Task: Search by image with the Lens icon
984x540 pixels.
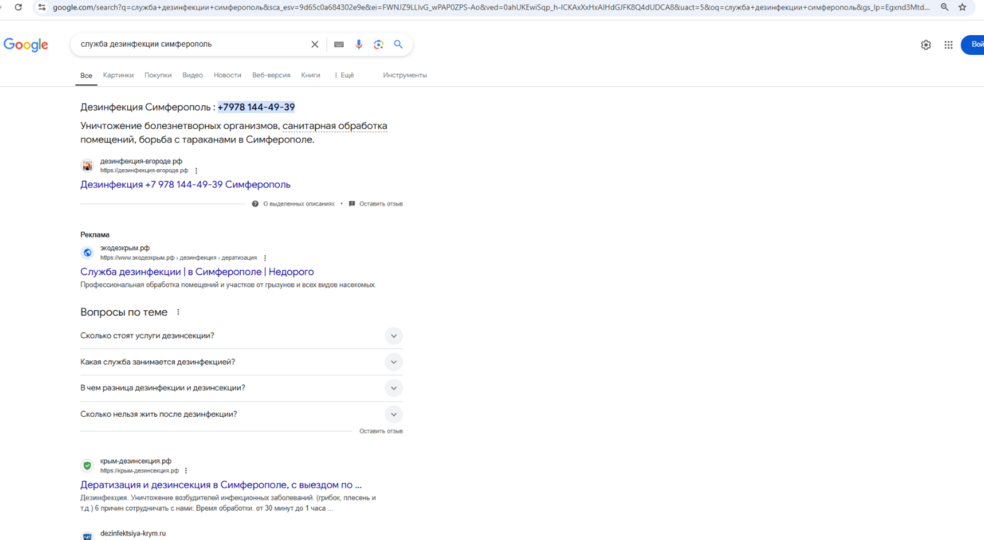Action: point(378,45)
